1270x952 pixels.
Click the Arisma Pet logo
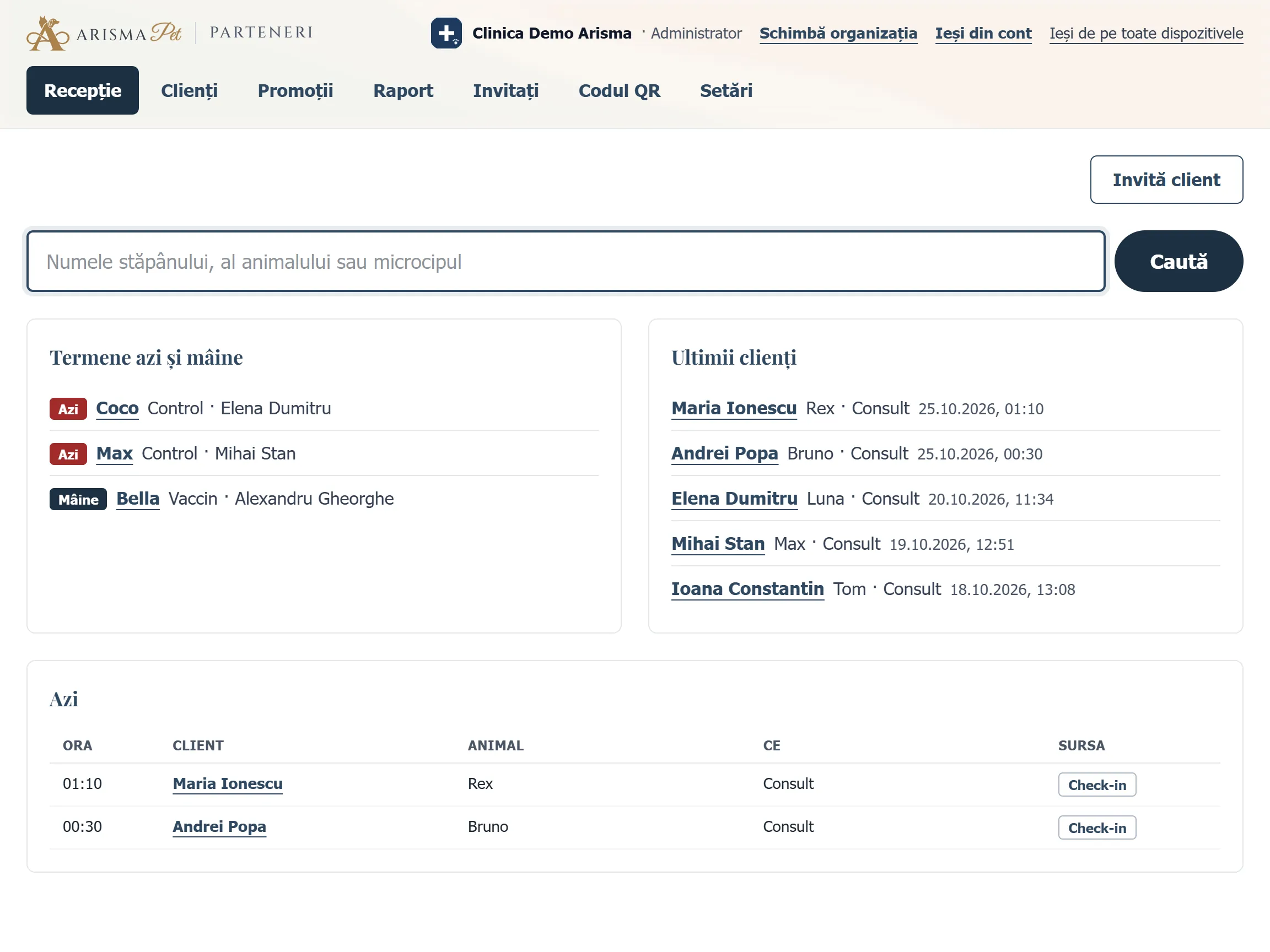click(104, 33)
